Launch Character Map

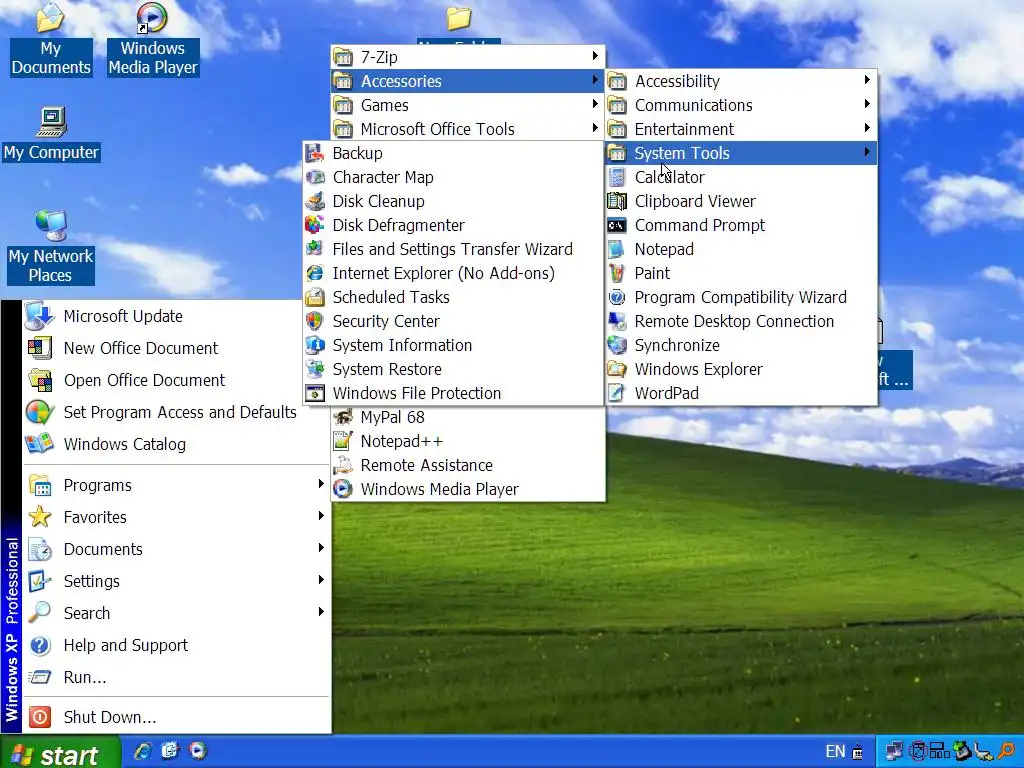[453, 178]
